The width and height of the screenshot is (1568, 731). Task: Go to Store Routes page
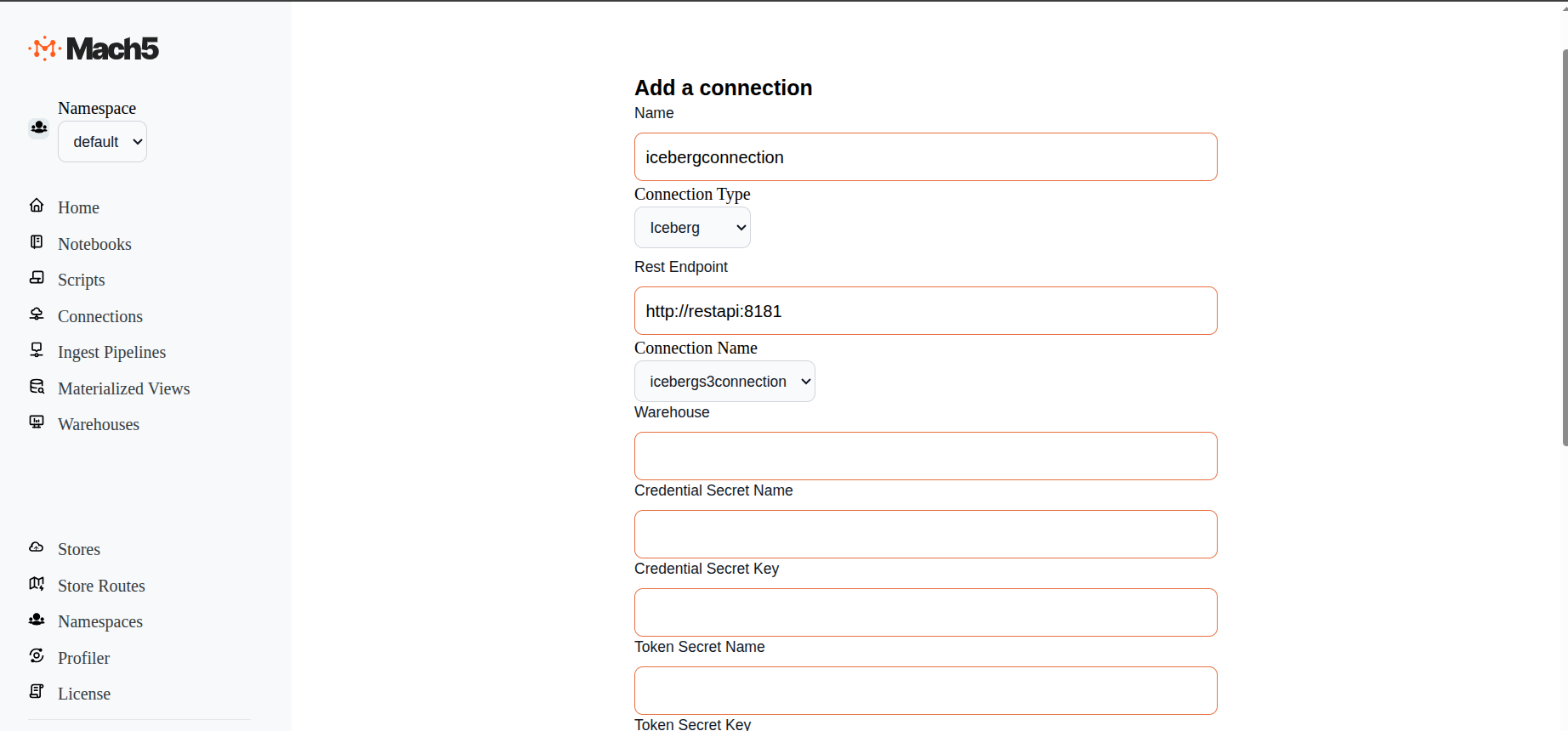101,586
